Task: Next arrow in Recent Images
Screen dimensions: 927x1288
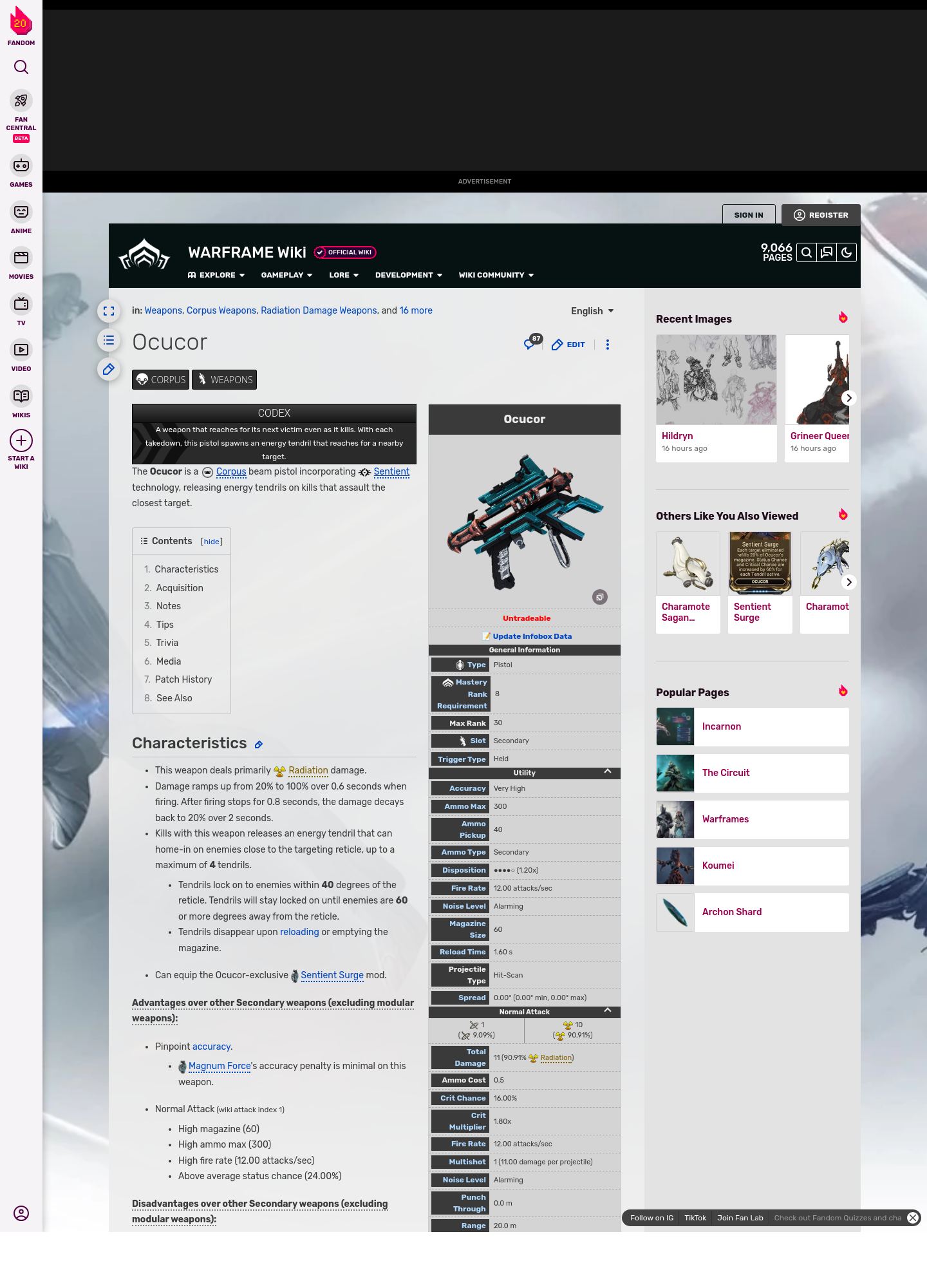Action: pos(849,398)
